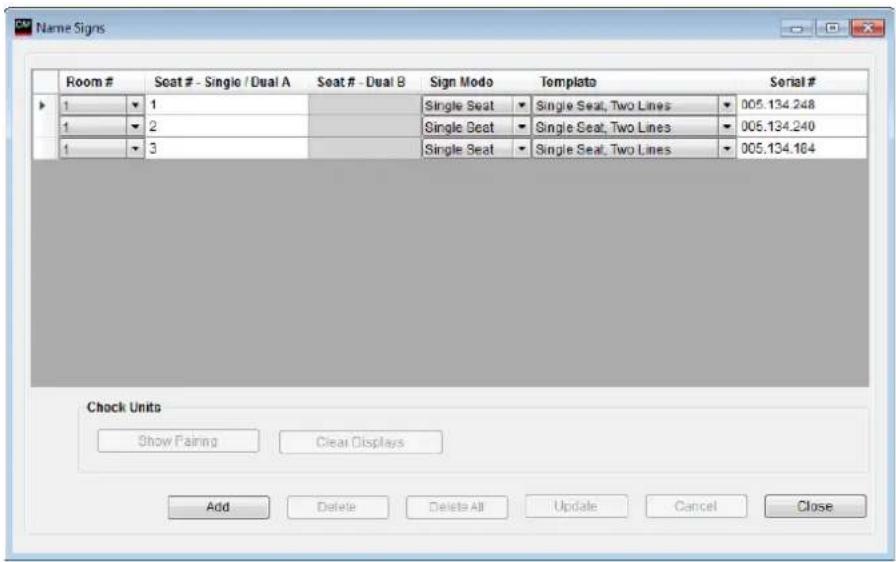Click the Dual B cell in seat 1 row
The image size is (896, 562).
[x=365, y=105]
